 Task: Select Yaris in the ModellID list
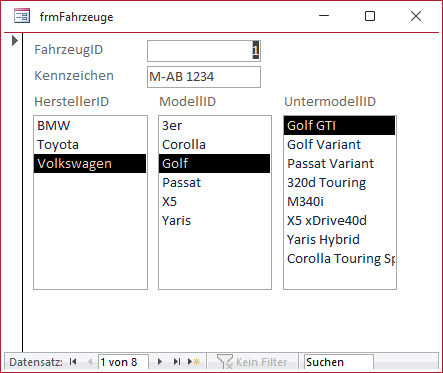click(x=215, y=221)
